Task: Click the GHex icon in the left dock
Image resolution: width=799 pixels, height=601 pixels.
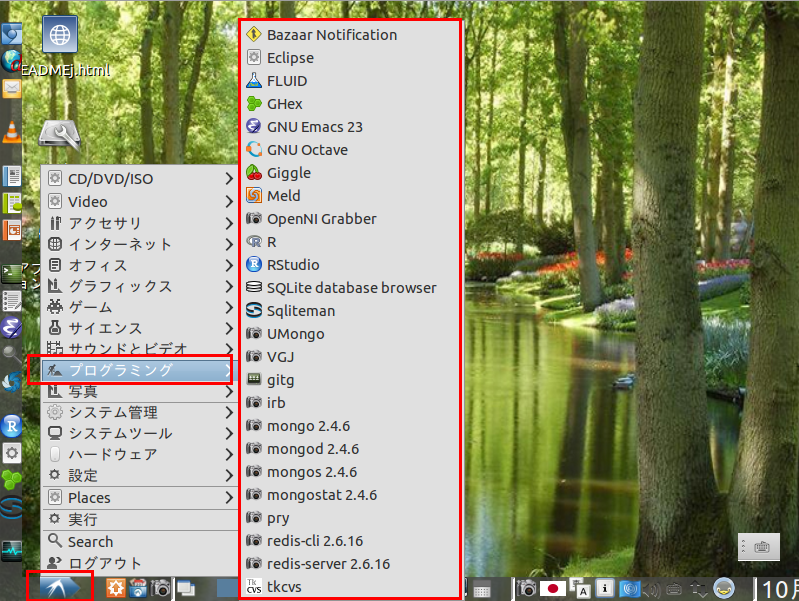Action: 12,480
